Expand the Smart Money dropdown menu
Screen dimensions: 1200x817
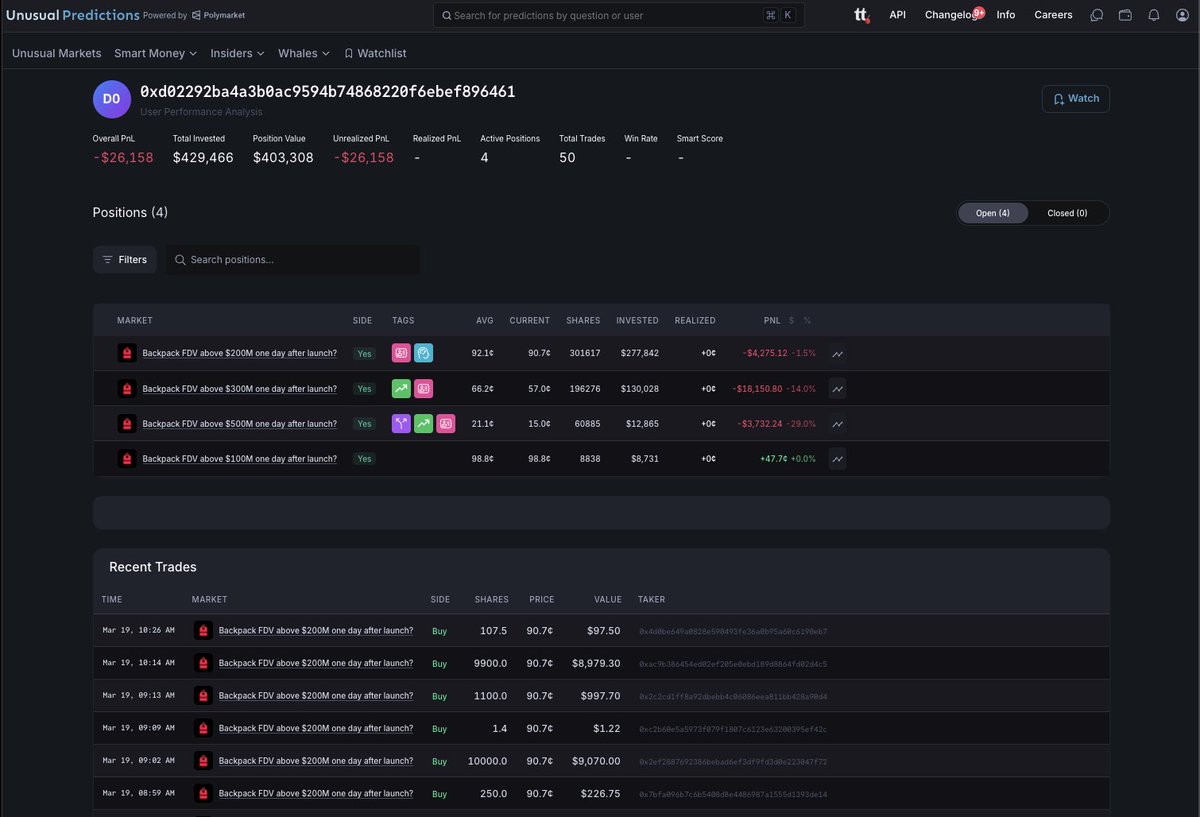tap(155, 53)
